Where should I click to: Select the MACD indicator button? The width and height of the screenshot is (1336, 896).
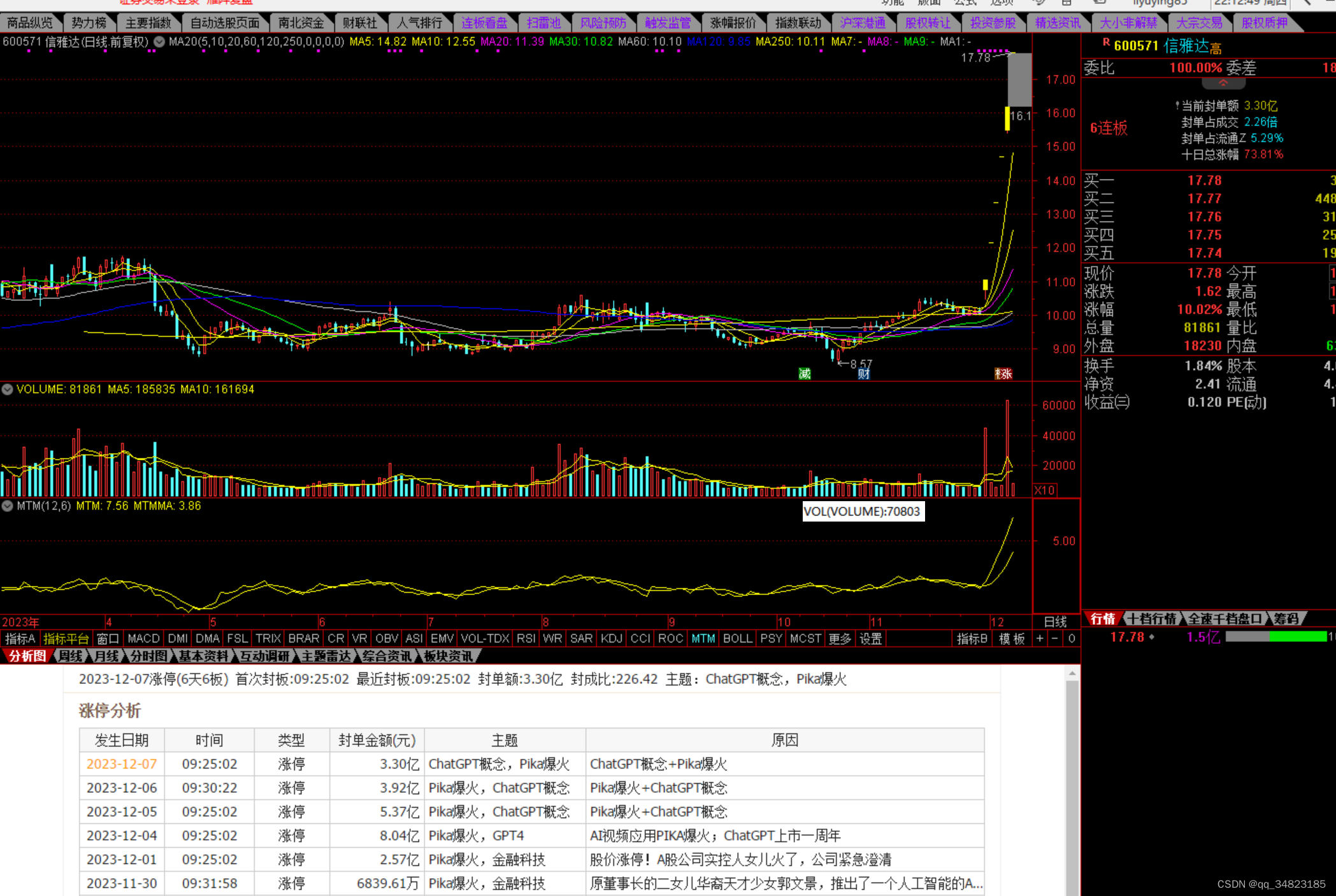coord(143,638)
